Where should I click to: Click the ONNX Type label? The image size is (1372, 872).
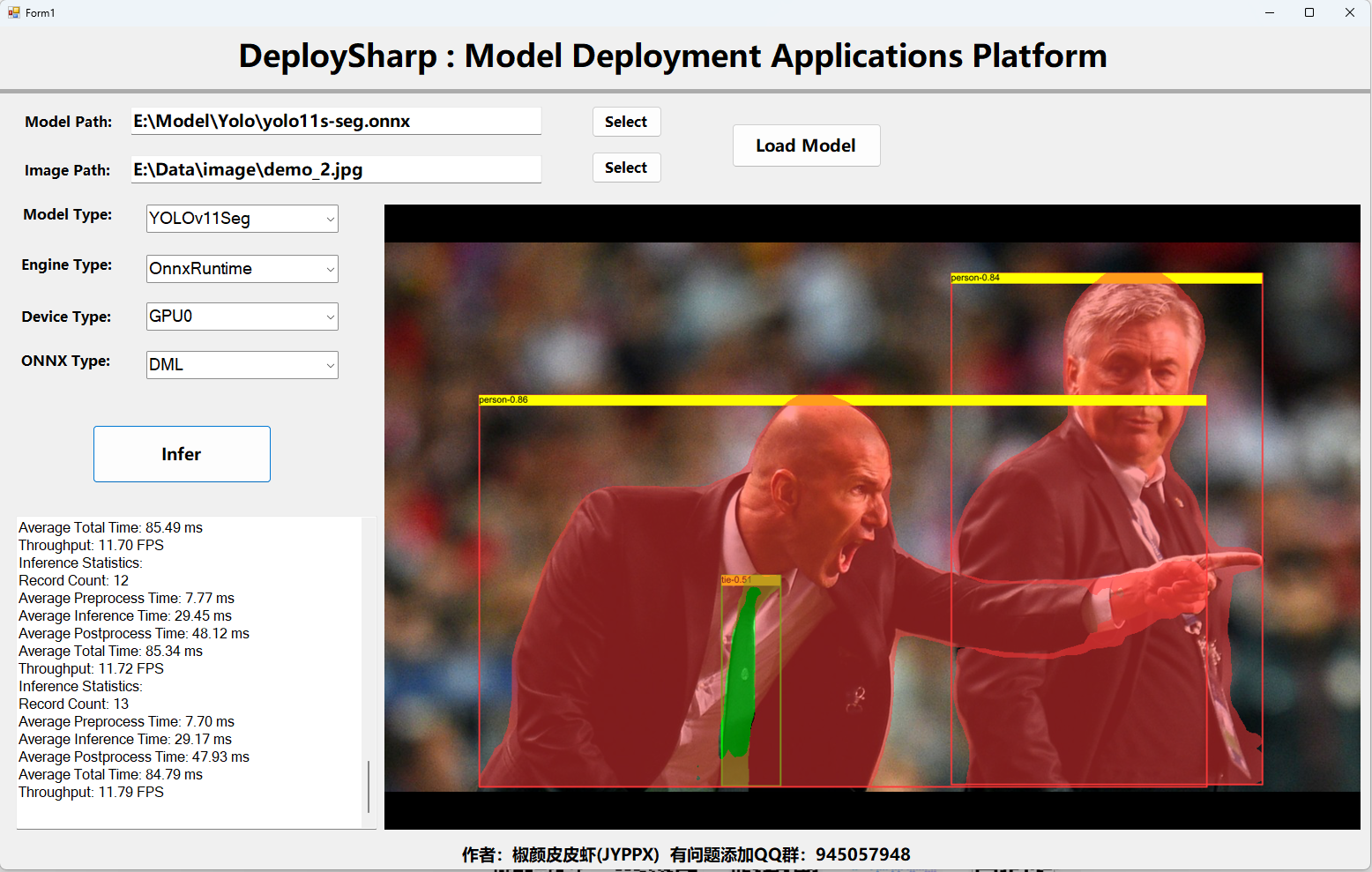66,361
